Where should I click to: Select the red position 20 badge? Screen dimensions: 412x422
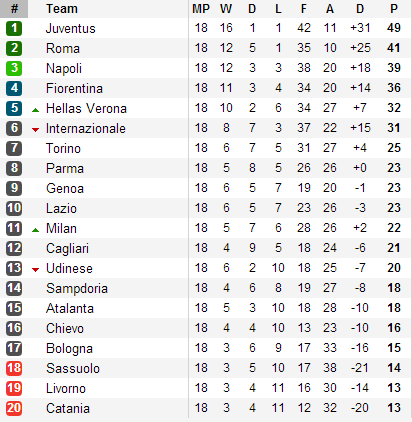(x=14, y=408)
